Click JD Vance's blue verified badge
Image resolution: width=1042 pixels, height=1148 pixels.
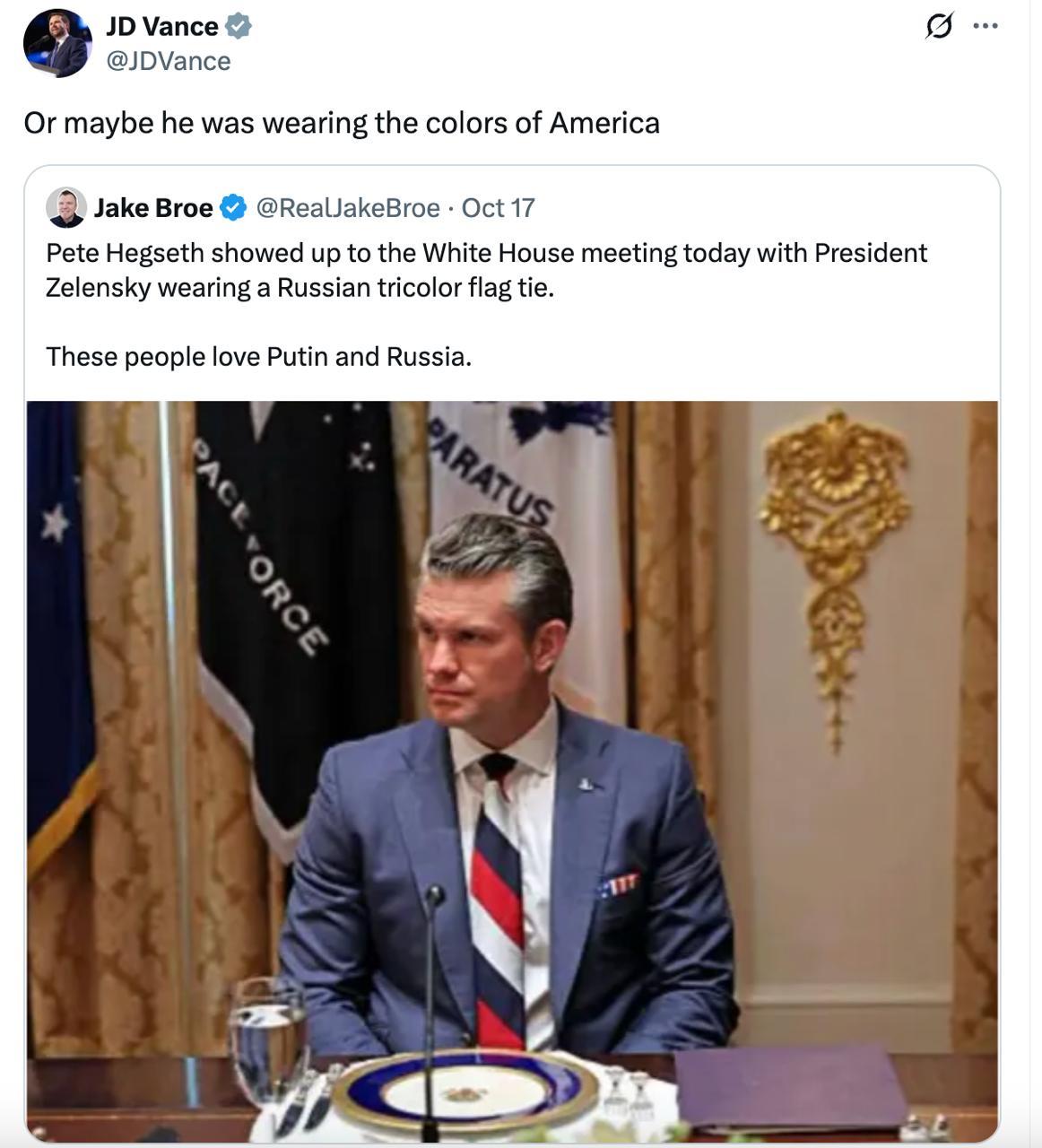click(238, 27)
